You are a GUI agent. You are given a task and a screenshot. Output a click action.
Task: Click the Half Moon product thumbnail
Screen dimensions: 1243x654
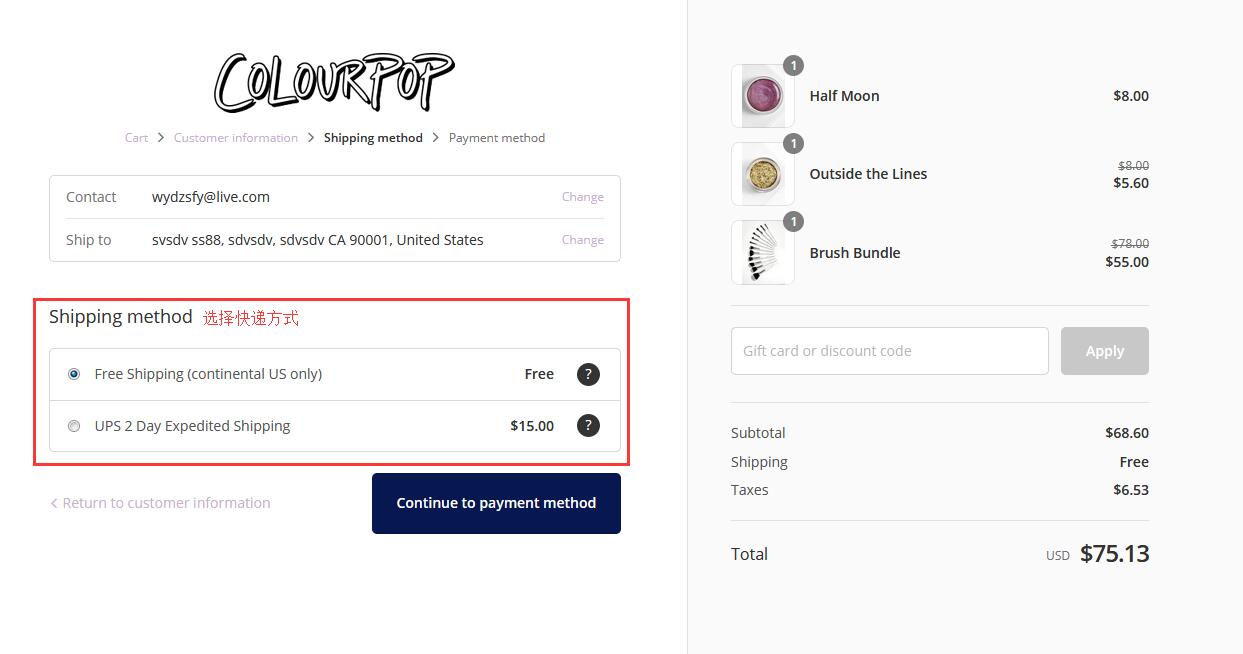763,96
